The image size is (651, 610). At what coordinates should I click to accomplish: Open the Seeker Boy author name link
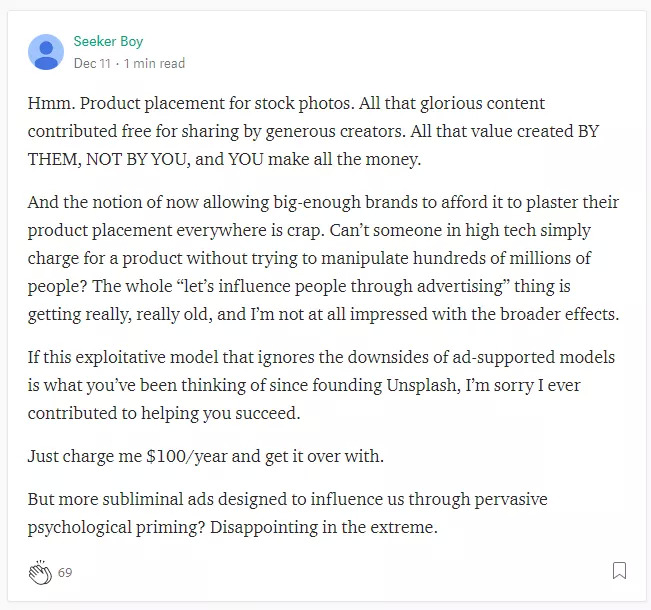108,42
